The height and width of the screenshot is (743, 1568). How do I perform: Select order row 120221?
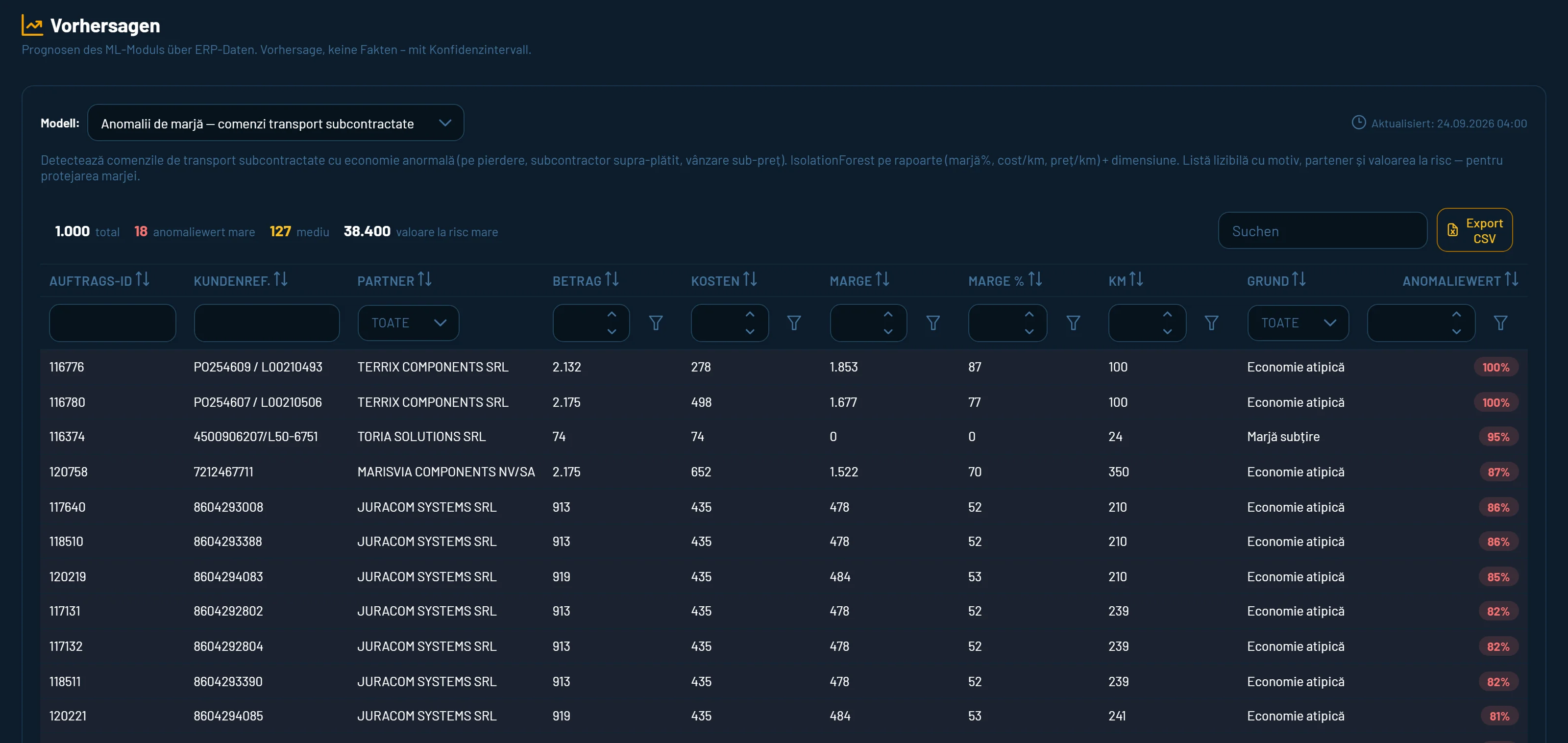pyautogui.click(x=784, y=716)
